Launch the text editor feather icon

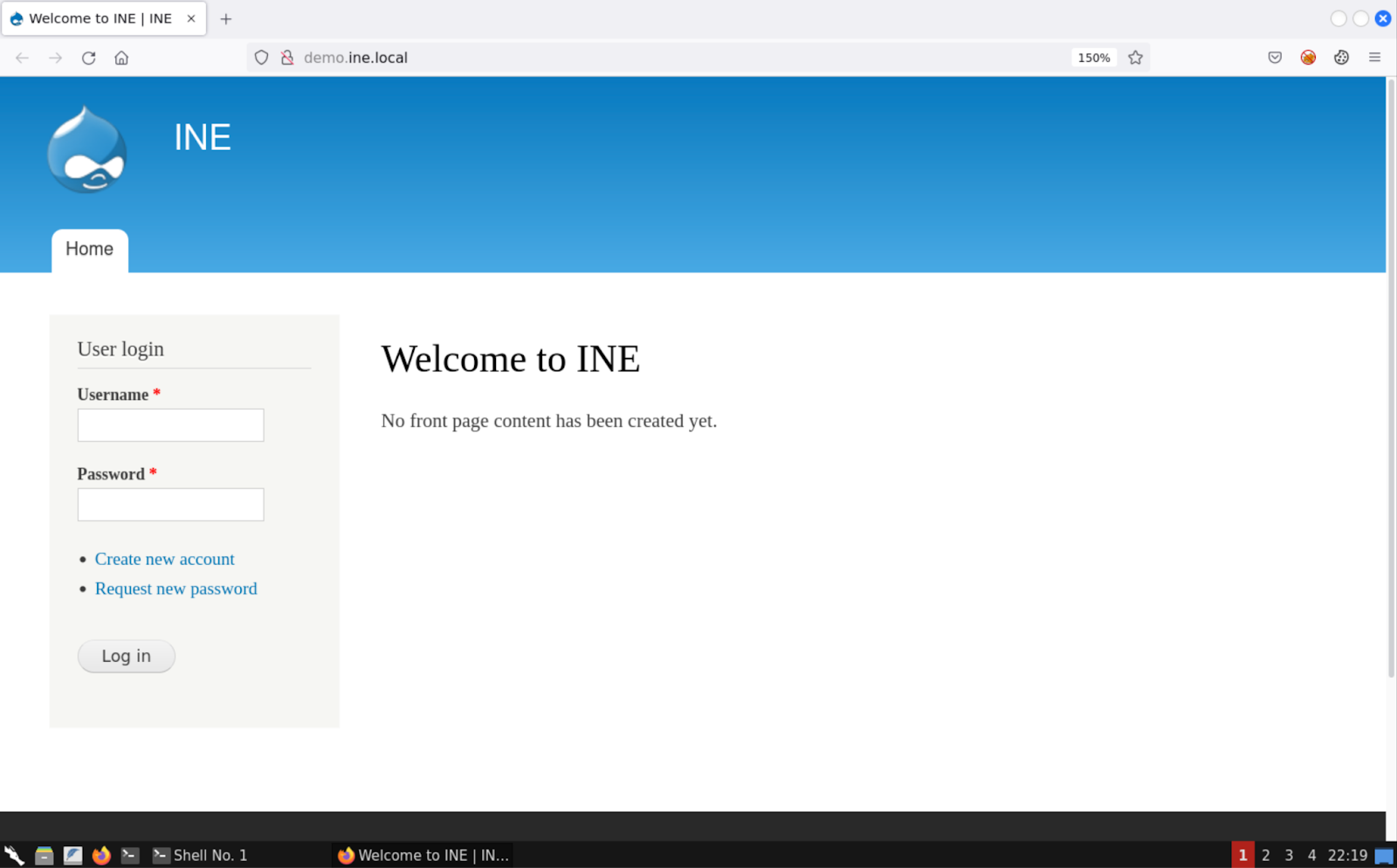(x=72, y=855)
